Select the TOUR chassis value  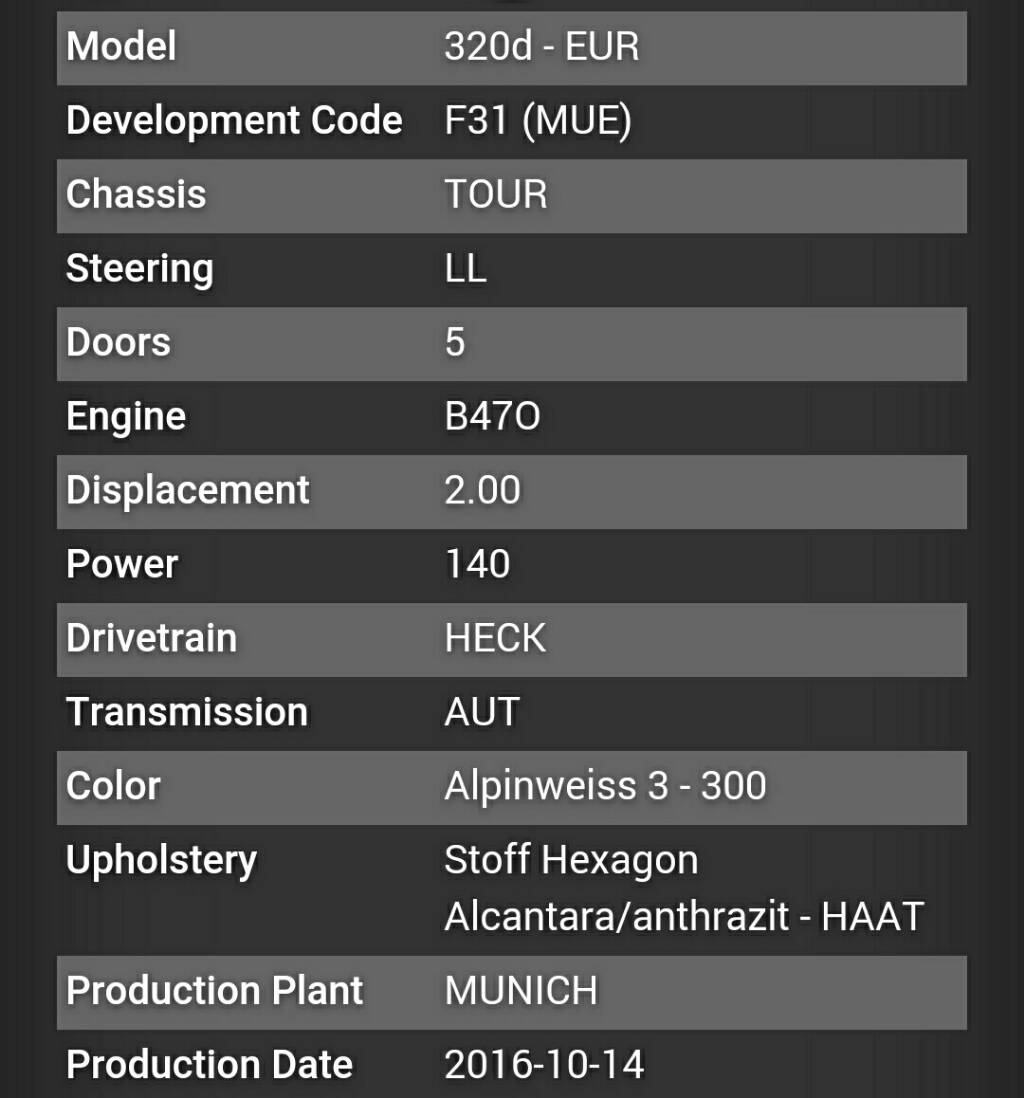496,195
